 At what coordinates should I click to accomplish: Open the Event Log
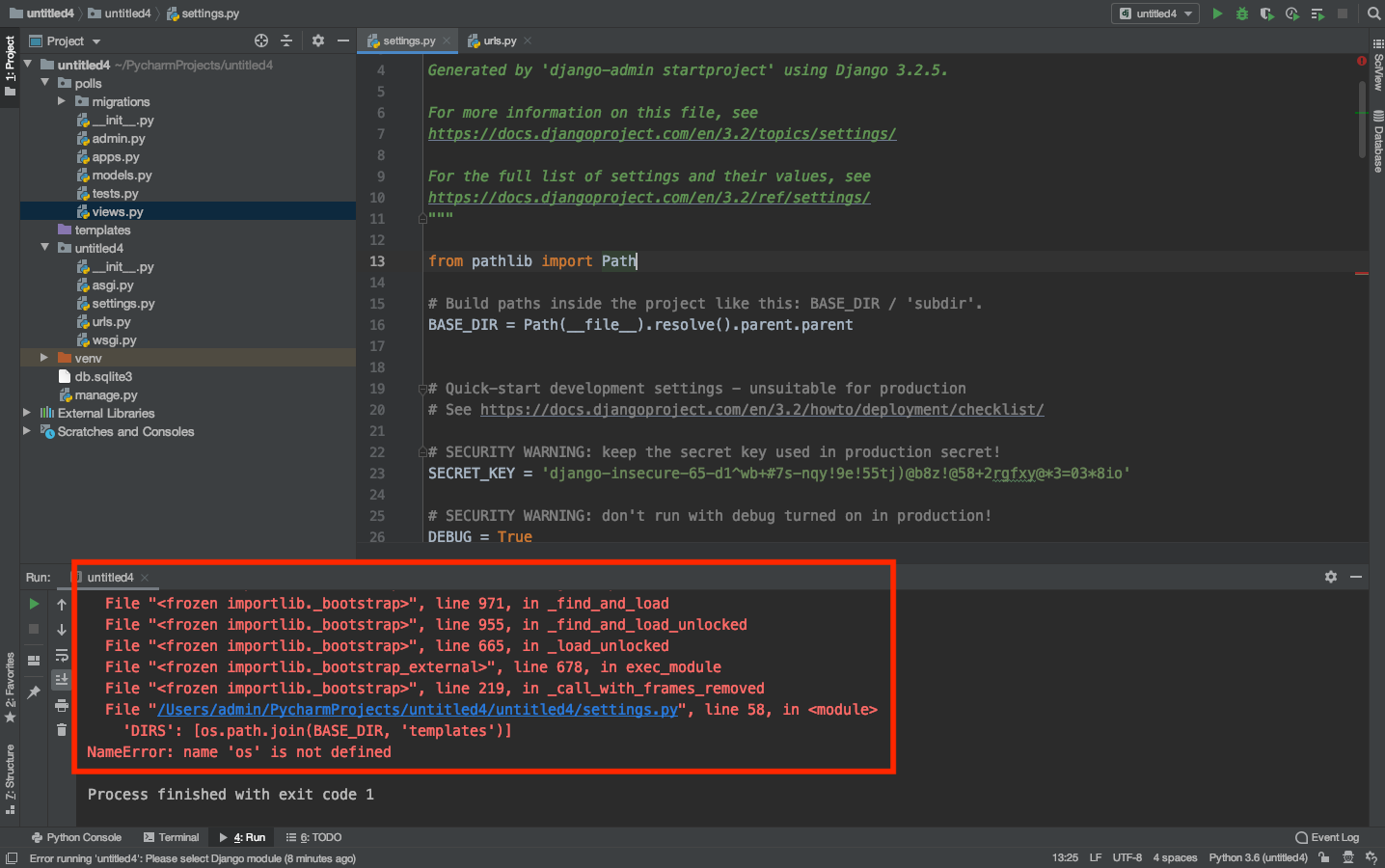1327,837
